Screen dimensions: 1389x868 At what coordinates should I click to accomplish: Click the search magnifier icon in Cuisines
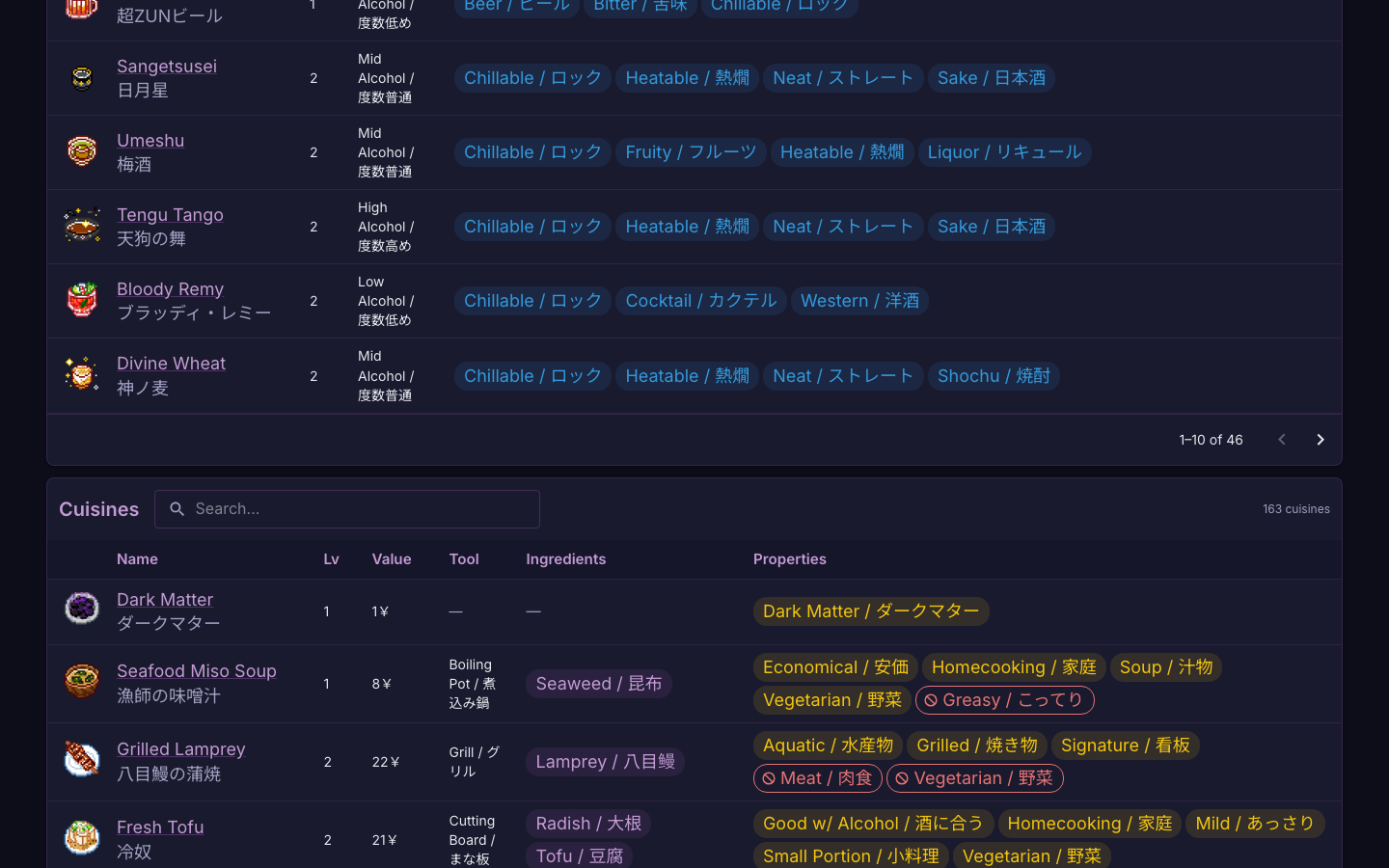[x=177, y=509]
